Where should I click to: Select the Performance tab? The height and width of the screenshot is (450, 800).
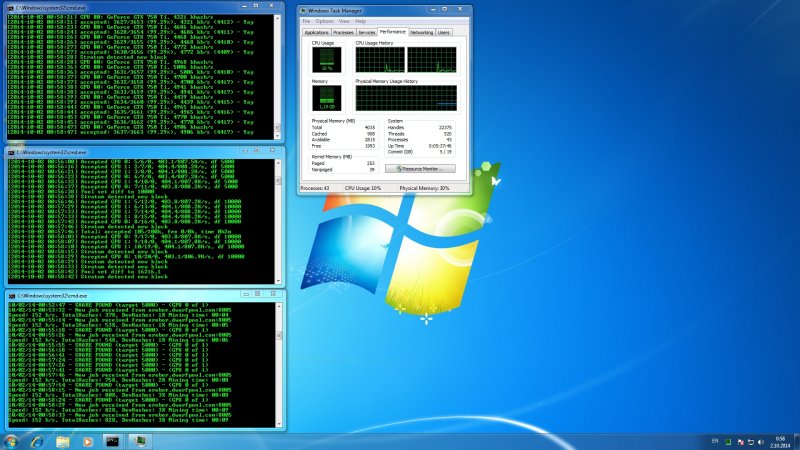[392, 32]
